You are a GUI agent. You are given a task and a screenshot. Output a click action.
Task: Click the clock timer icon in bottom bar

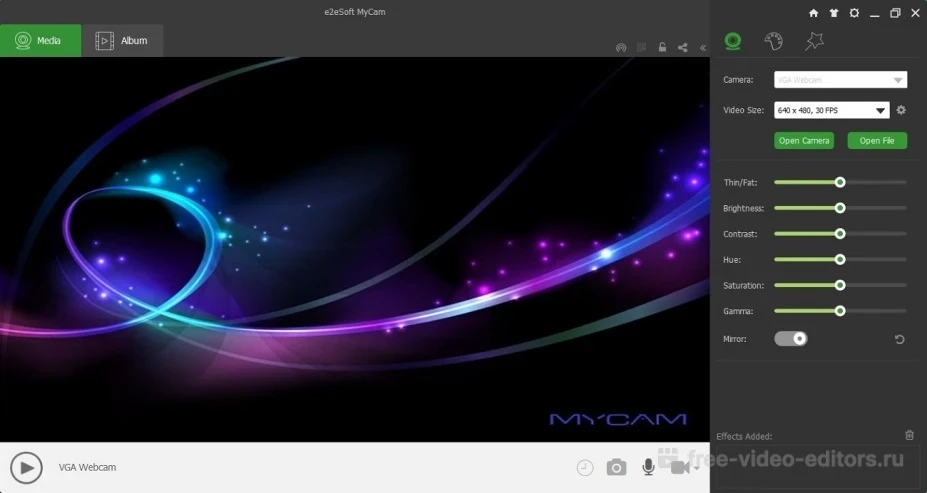click(585, 468)
